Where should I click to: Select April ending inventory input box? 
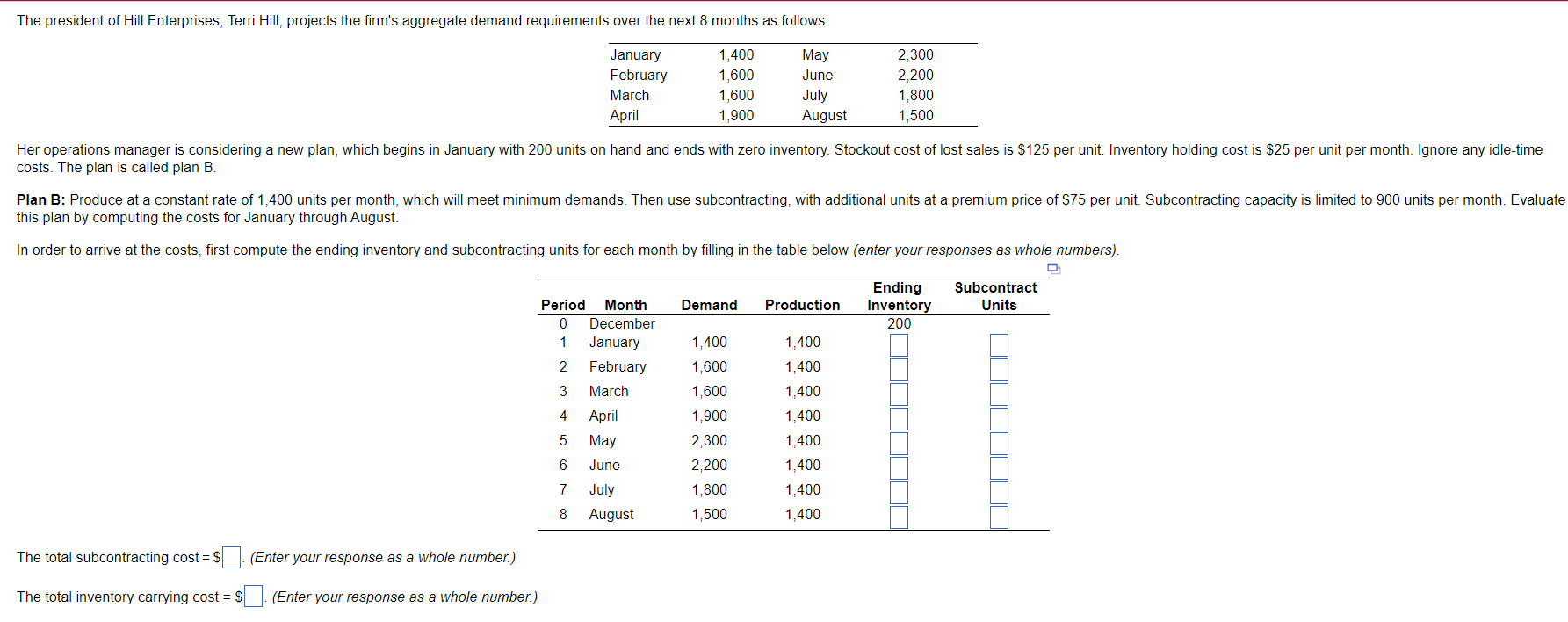pos(899,419)
